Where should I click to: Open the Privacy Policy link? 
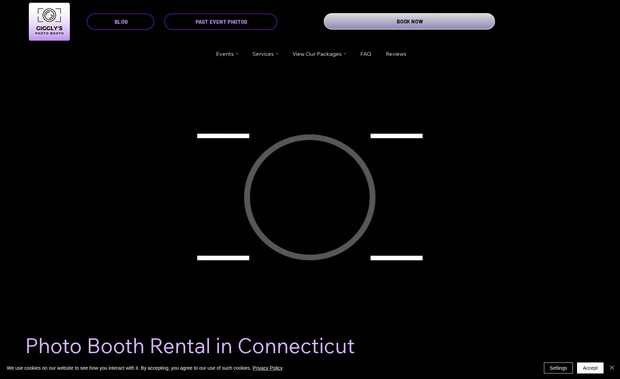tap(268, 368)
